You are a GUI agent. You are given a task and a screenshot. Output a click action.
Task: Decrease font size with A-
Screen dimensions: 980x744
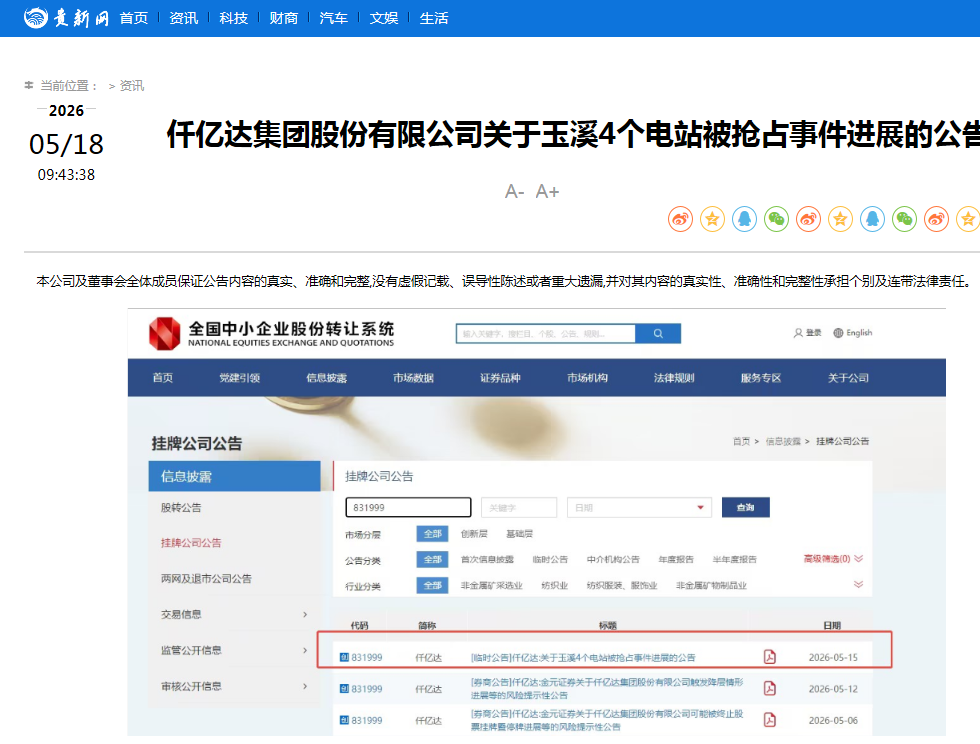(514, 191)
